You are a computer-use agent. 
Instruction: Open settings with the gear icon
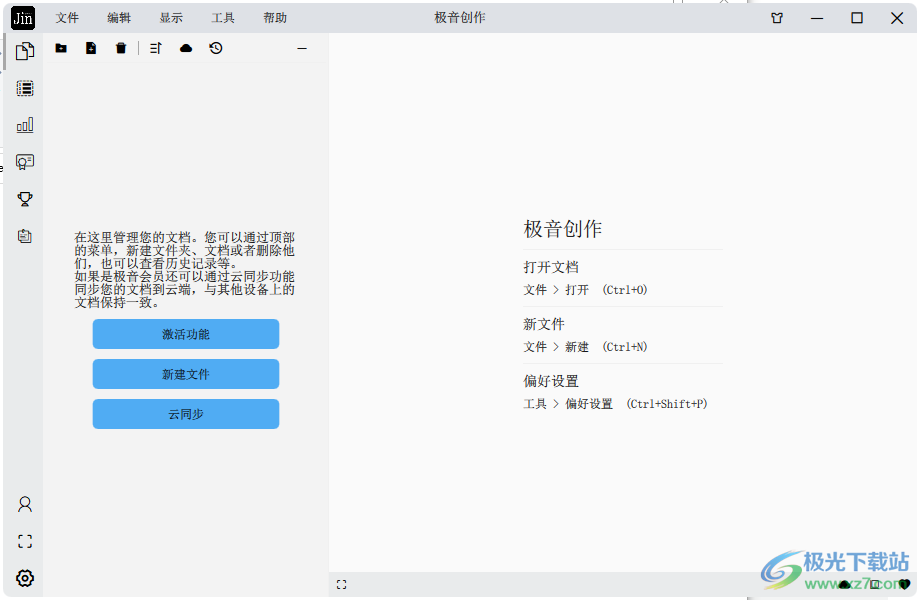coord(25,578)
